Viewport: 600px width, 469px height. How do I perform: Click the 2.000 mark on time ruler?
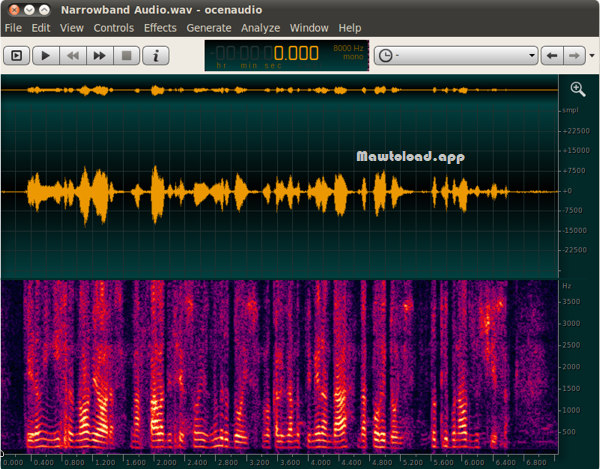166,462
